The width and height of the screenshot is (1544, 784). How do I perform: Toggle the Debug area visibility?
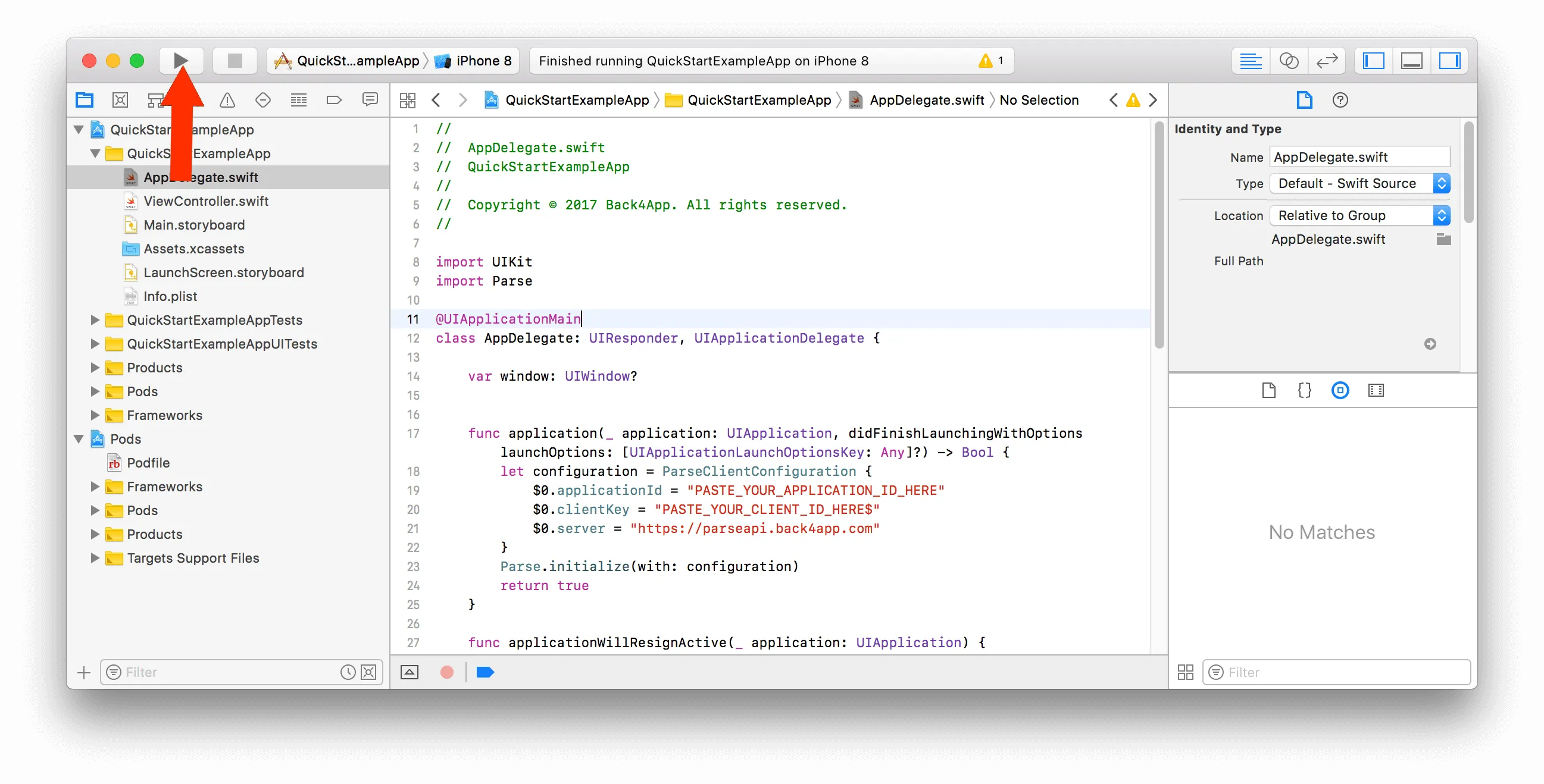[1411, 61]
